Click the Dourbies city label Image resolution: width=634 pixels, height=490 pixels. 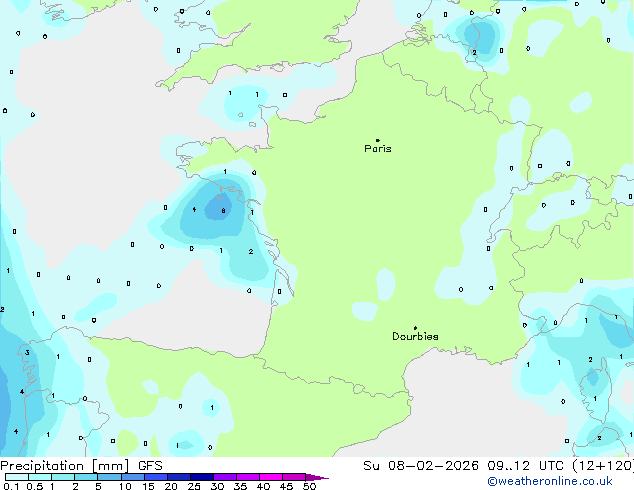415,336
